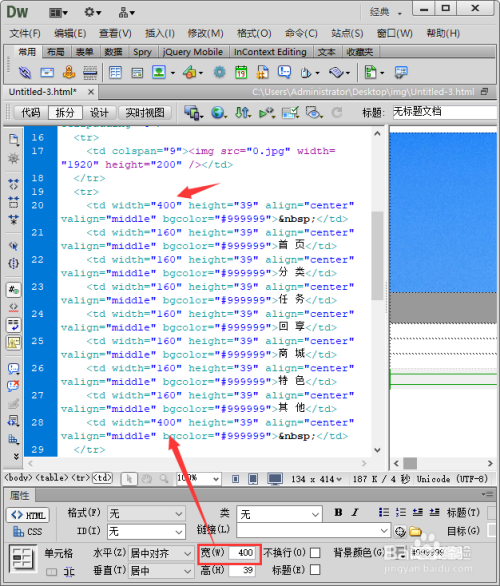Insert Date with calendar icon
This screenshot has height=586, width=500.
(x=241, y=72)
